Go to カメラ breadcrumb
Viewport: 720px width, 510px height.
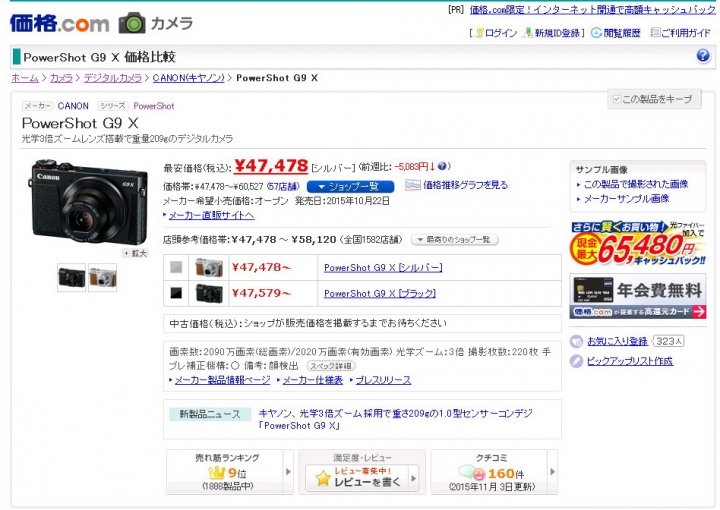pos(61,78)
